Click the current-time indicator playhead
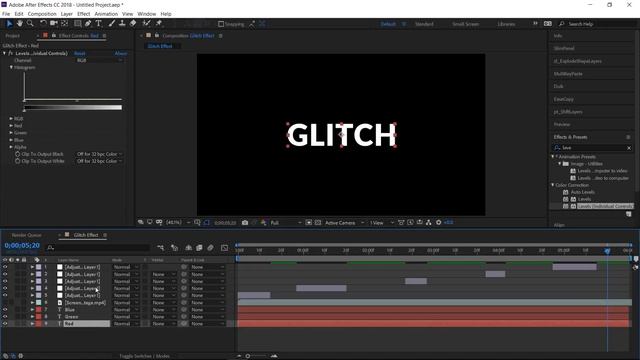Screen dimensions: 640x360 [x=607, y=251]
